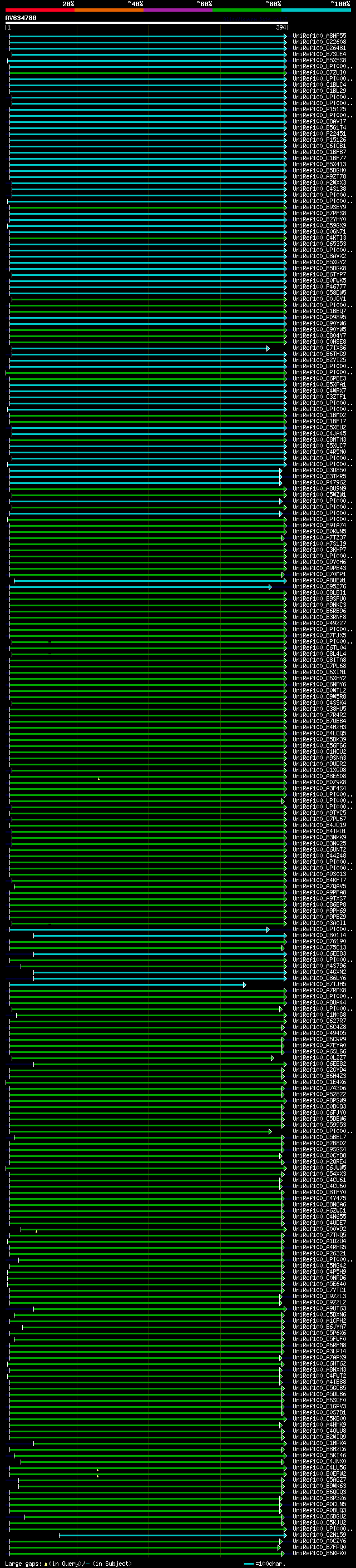This screenshot has width=356, height=1568.
Task: Select the UniRef100_A9PBZ9 label
Action: 319,917
